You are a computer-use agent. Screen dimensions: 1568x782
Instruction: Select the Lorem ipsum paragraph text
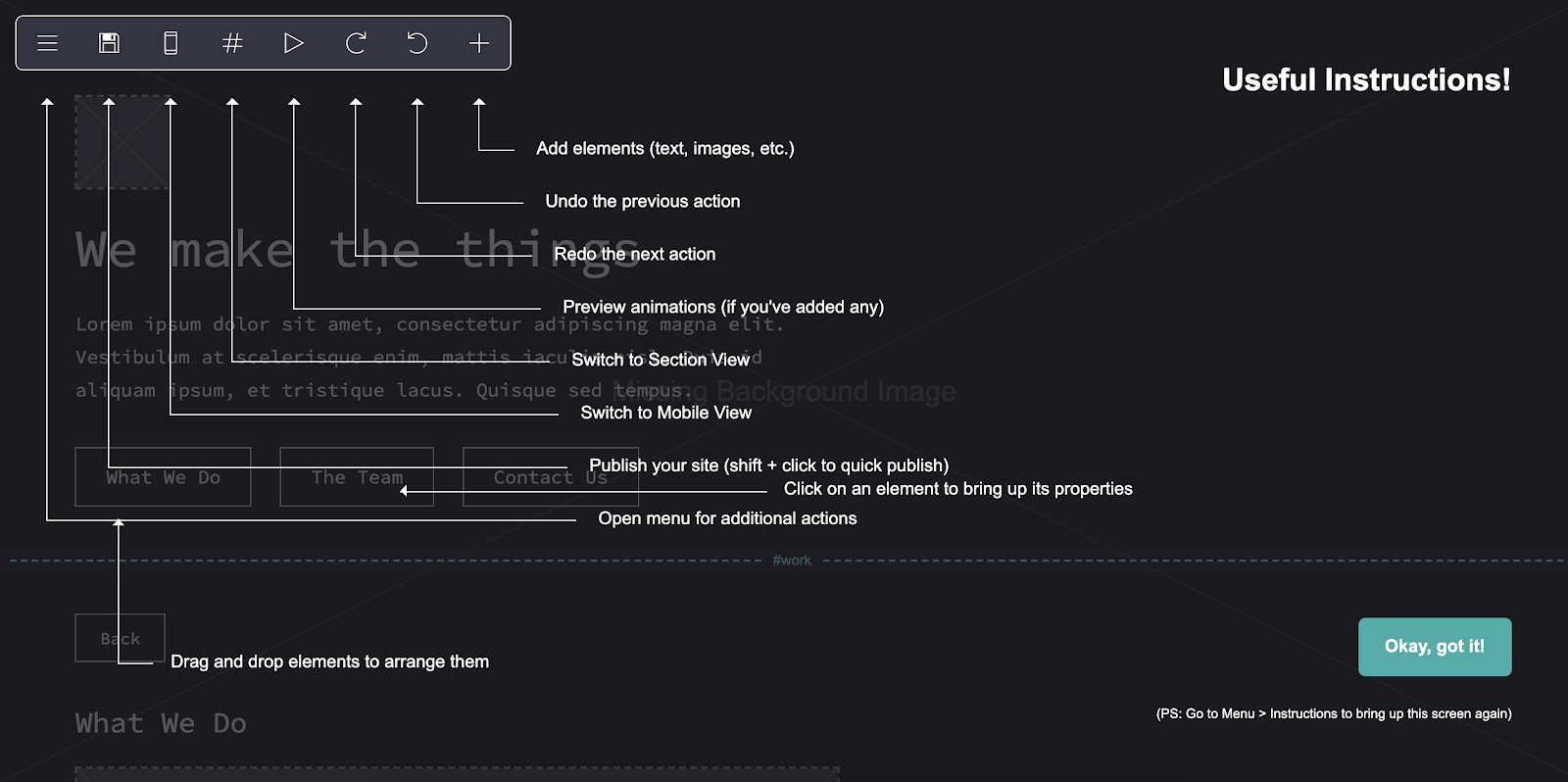[429, 358]
